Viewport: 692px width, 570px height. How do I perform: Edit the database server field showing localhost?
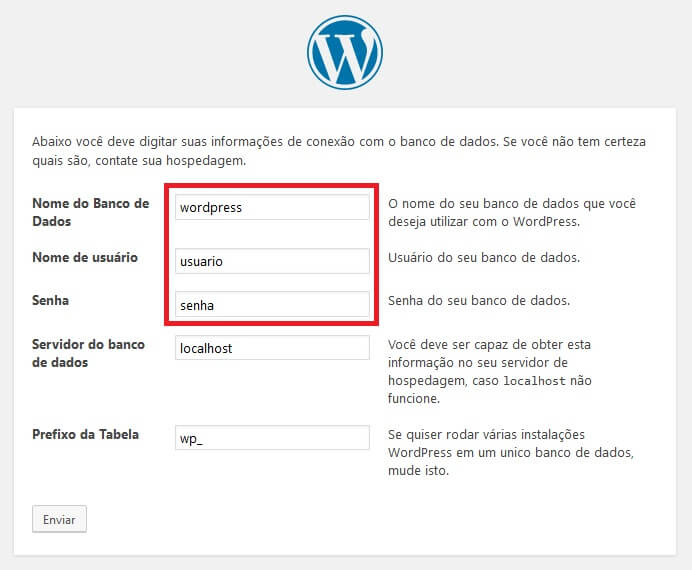pos(272,348)
